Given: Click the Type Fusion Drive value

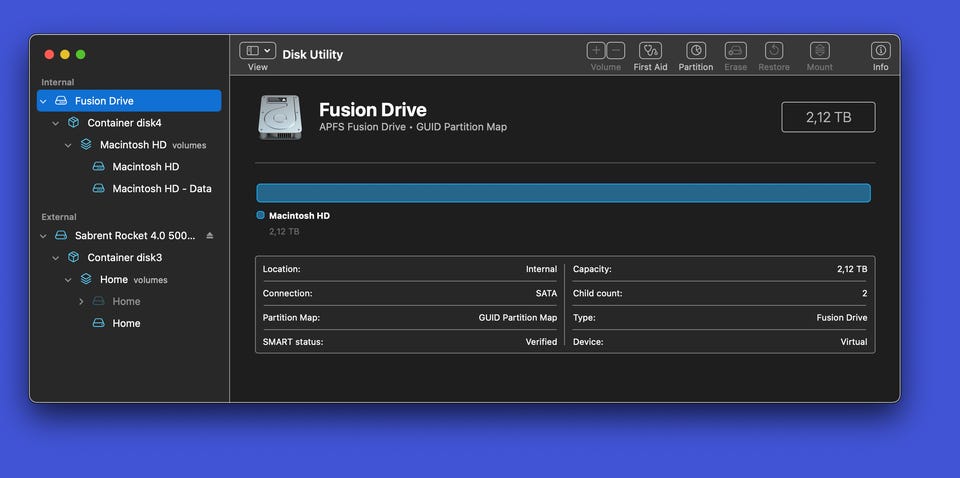Looking at the screenshot, I should click(842, 318).
